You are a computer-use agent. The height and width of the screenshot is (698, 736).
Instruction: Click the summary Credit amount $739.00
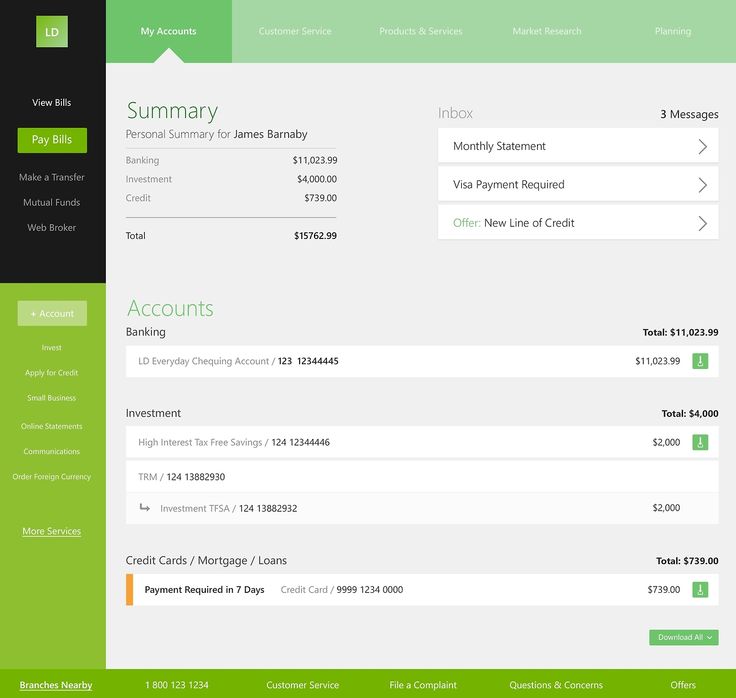[x=321, y=198]
